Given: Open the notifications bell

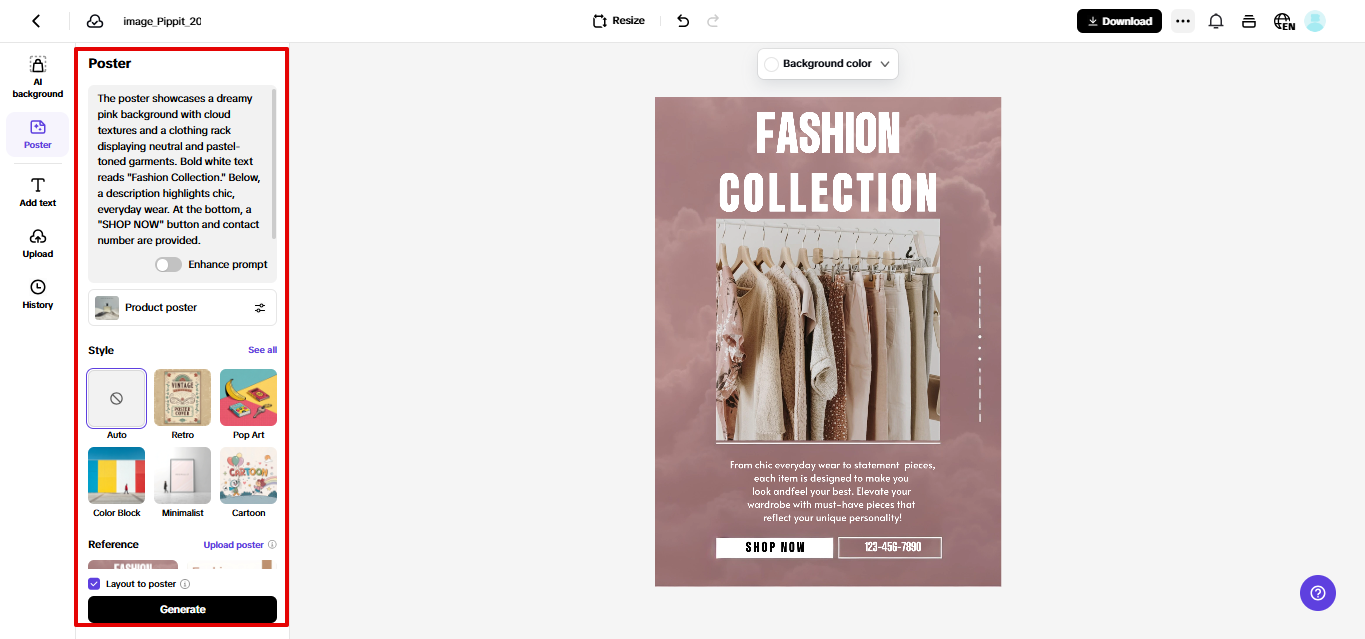Looking at the screenshot, I should coord(1216,21).
